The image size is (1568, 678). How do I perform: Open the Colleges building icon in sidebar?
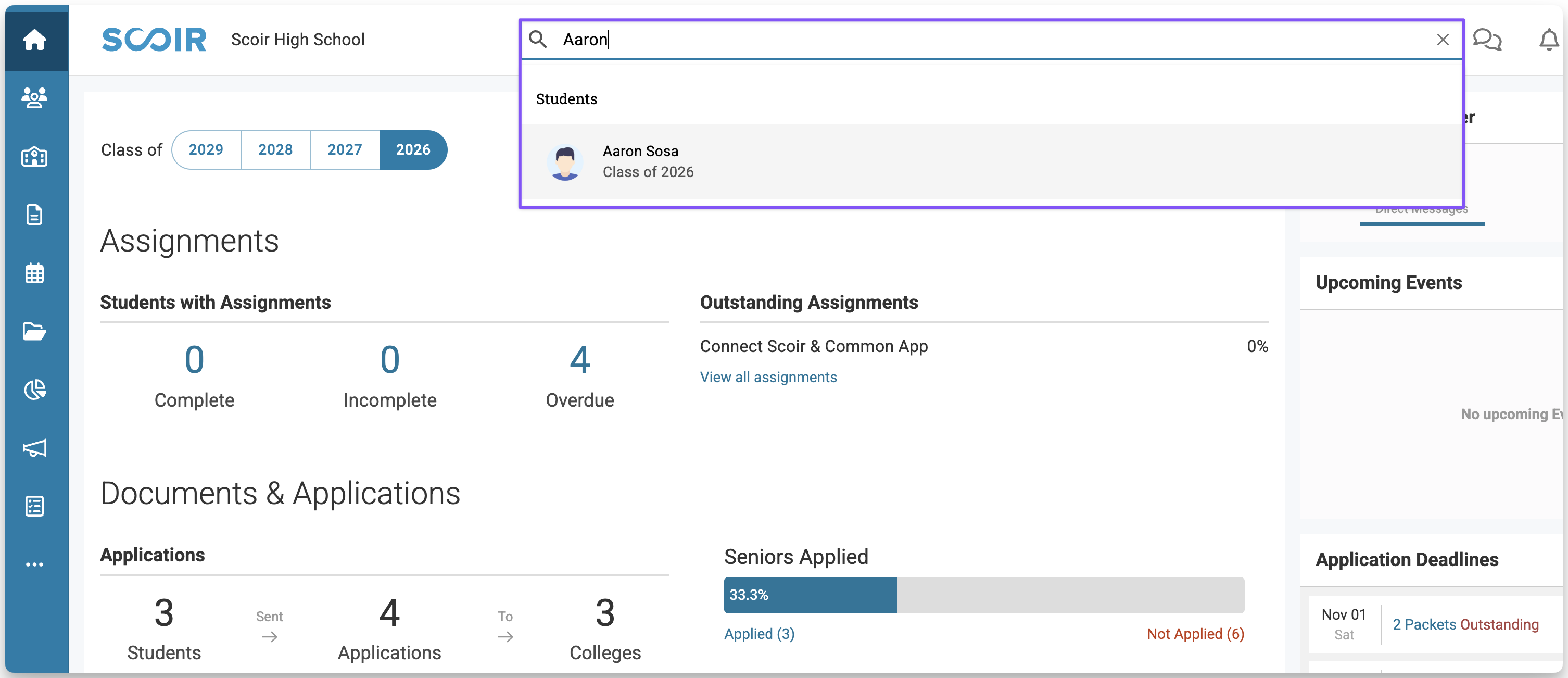[x=34, y=156]
